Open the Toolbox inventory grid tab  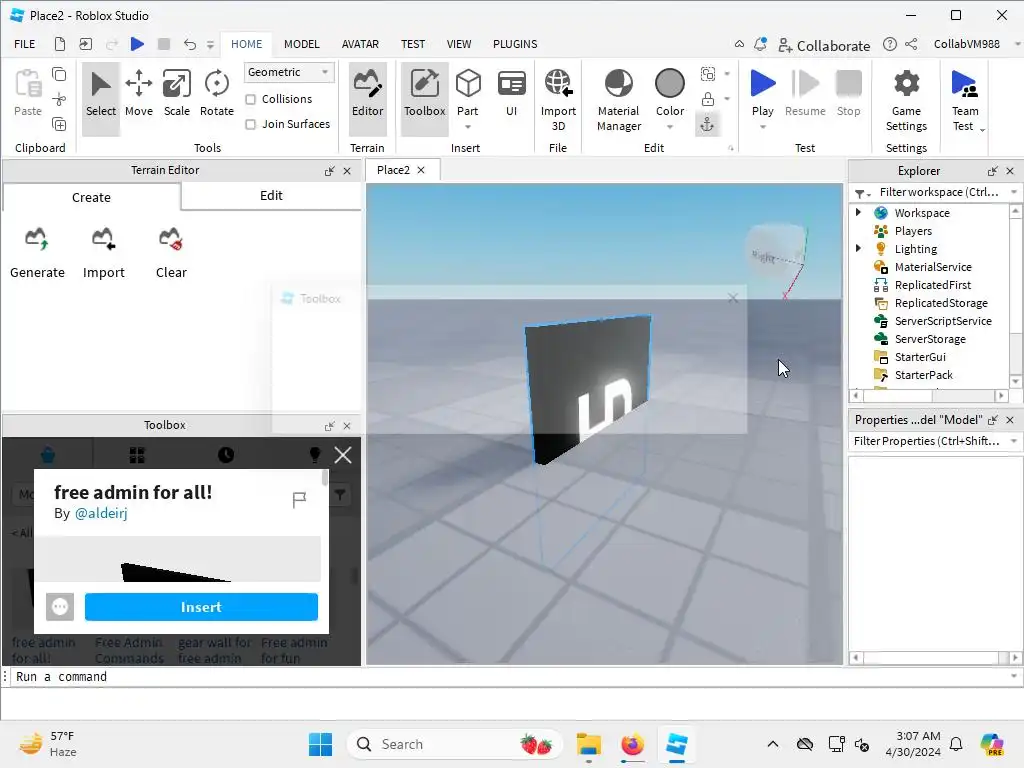(137, 455)
